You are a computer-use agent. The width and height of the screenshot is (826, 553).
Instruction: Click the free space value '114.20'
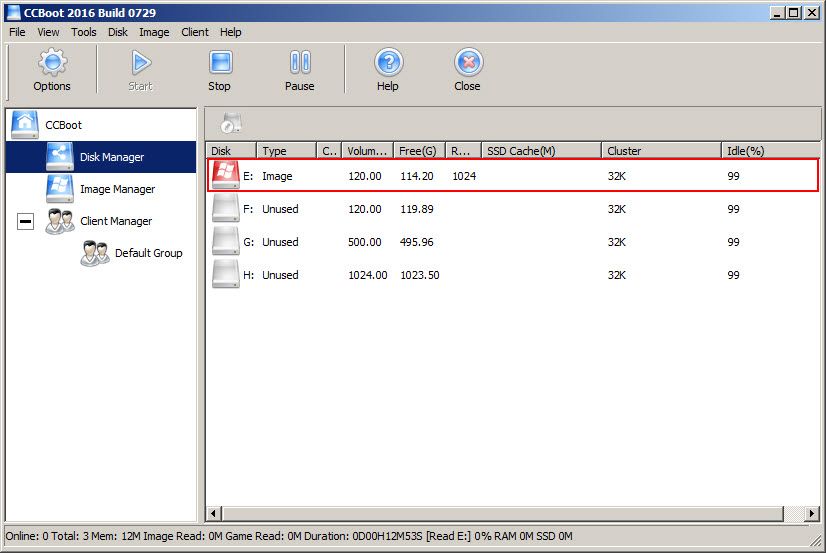[417, 176]
